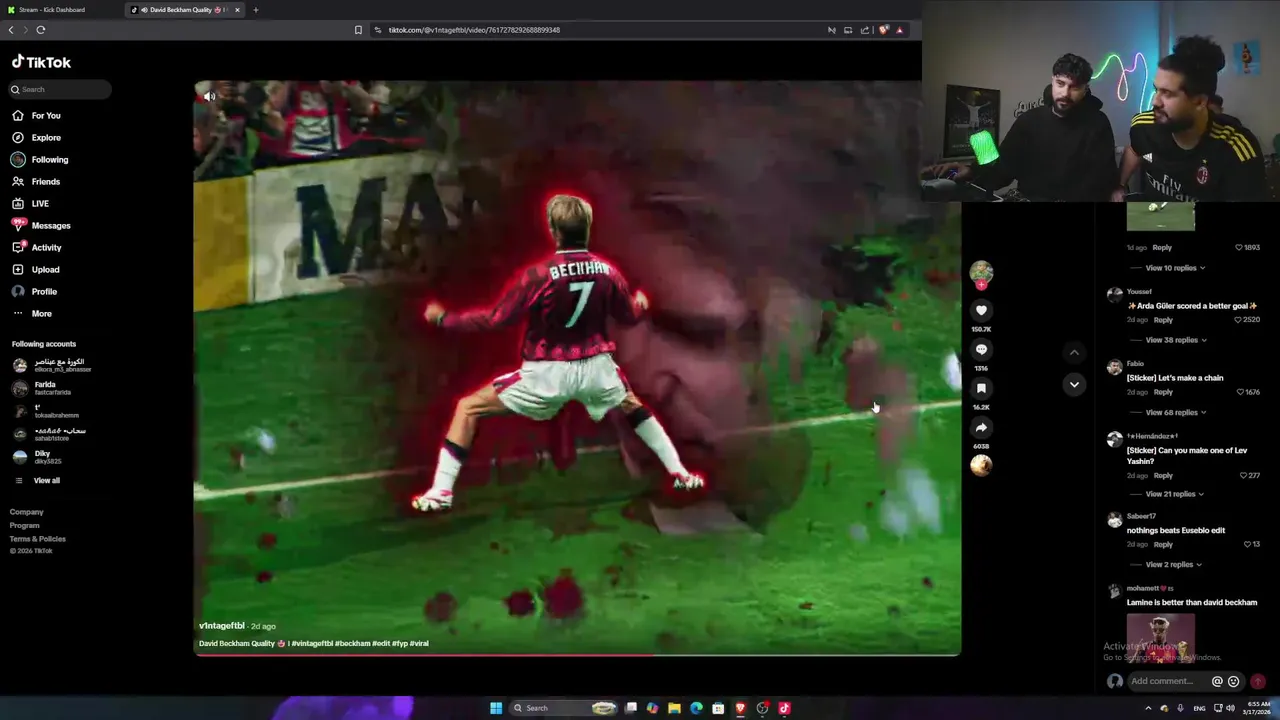This screenshot has height=720, width=1280.
Task: Reply to Sabeer17's comment
Action: [1163, 545]
